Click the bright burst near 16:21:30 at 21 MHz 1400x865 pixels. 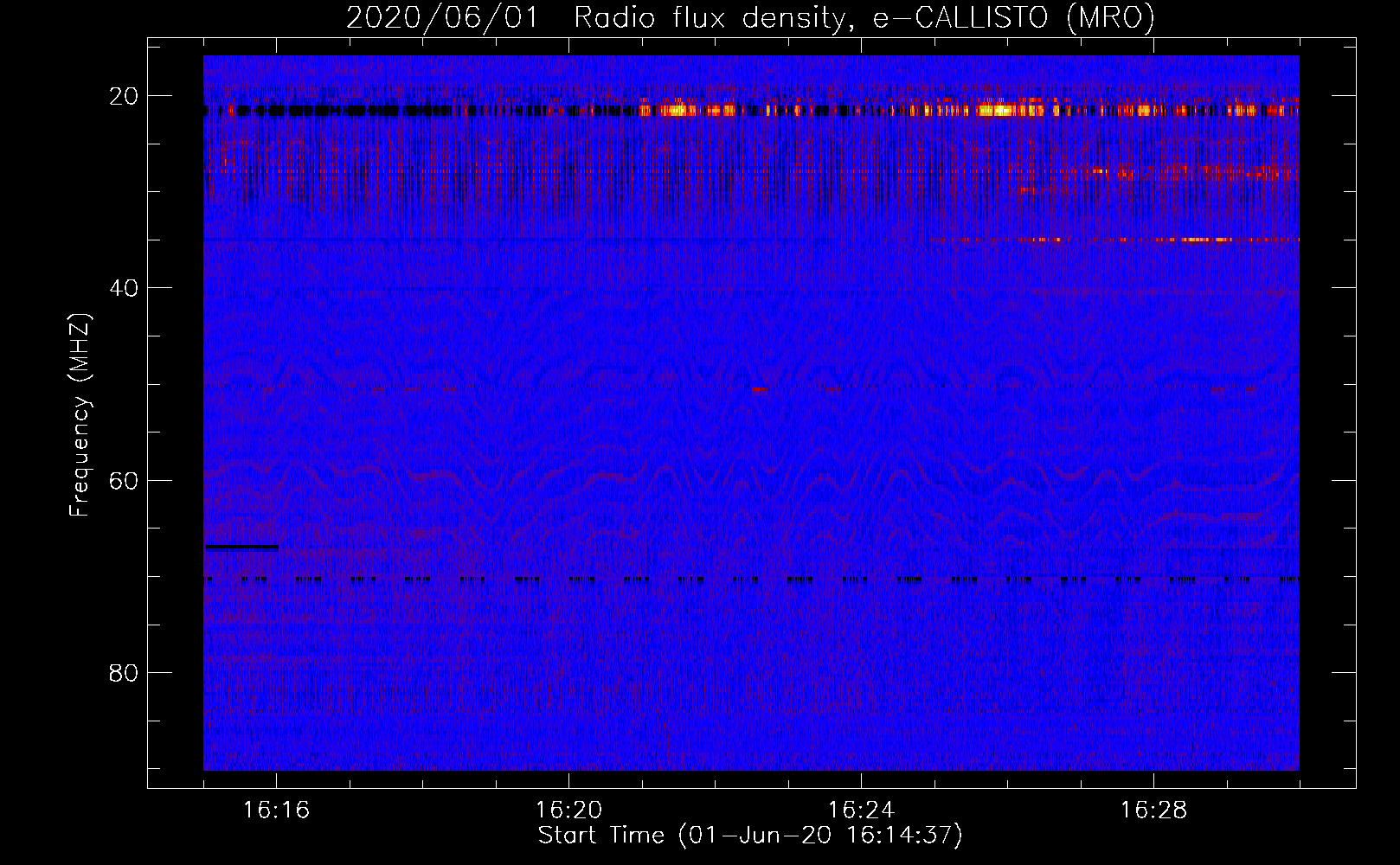[x=677, y=110]
